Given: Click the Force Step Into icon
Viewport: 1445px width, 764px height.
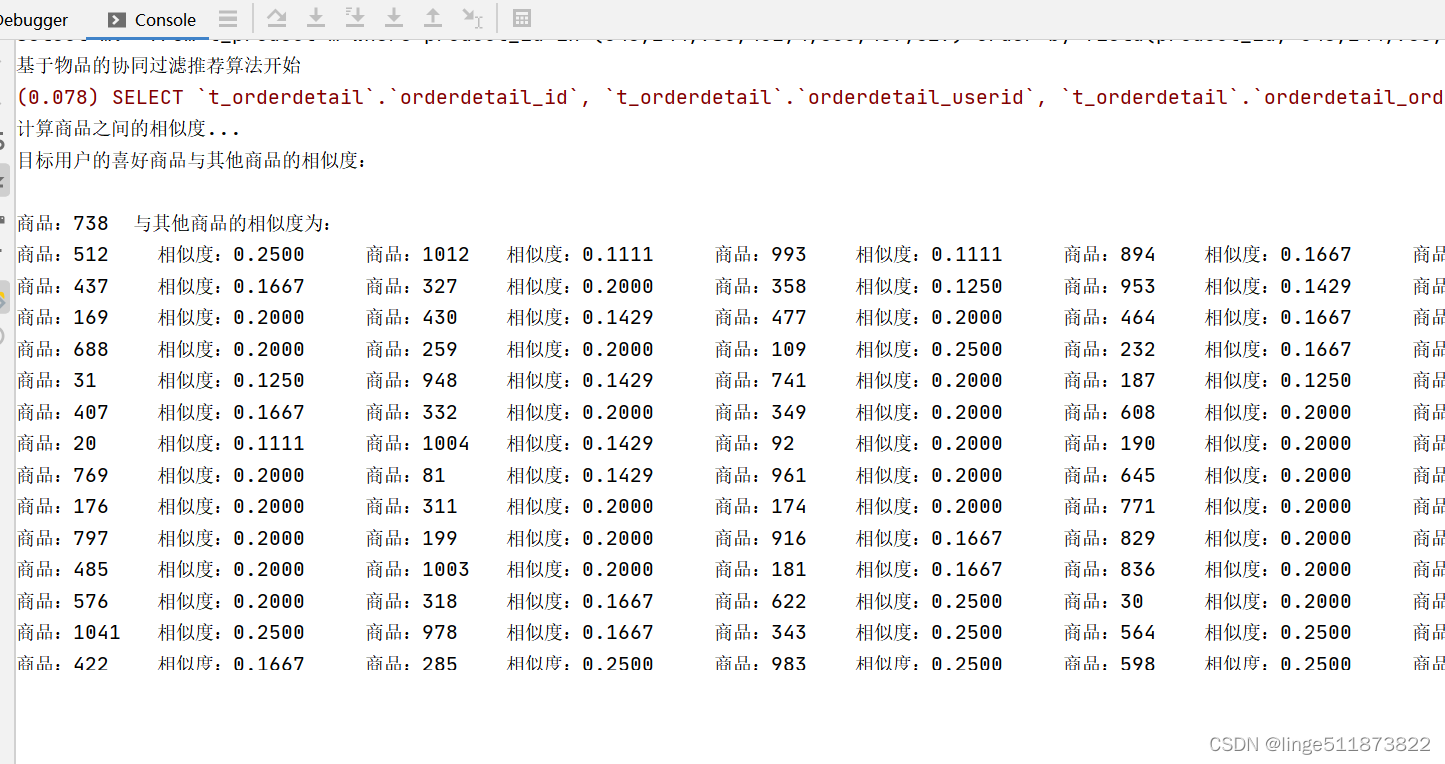Looking at the screenshot, I should coord(394,18).
